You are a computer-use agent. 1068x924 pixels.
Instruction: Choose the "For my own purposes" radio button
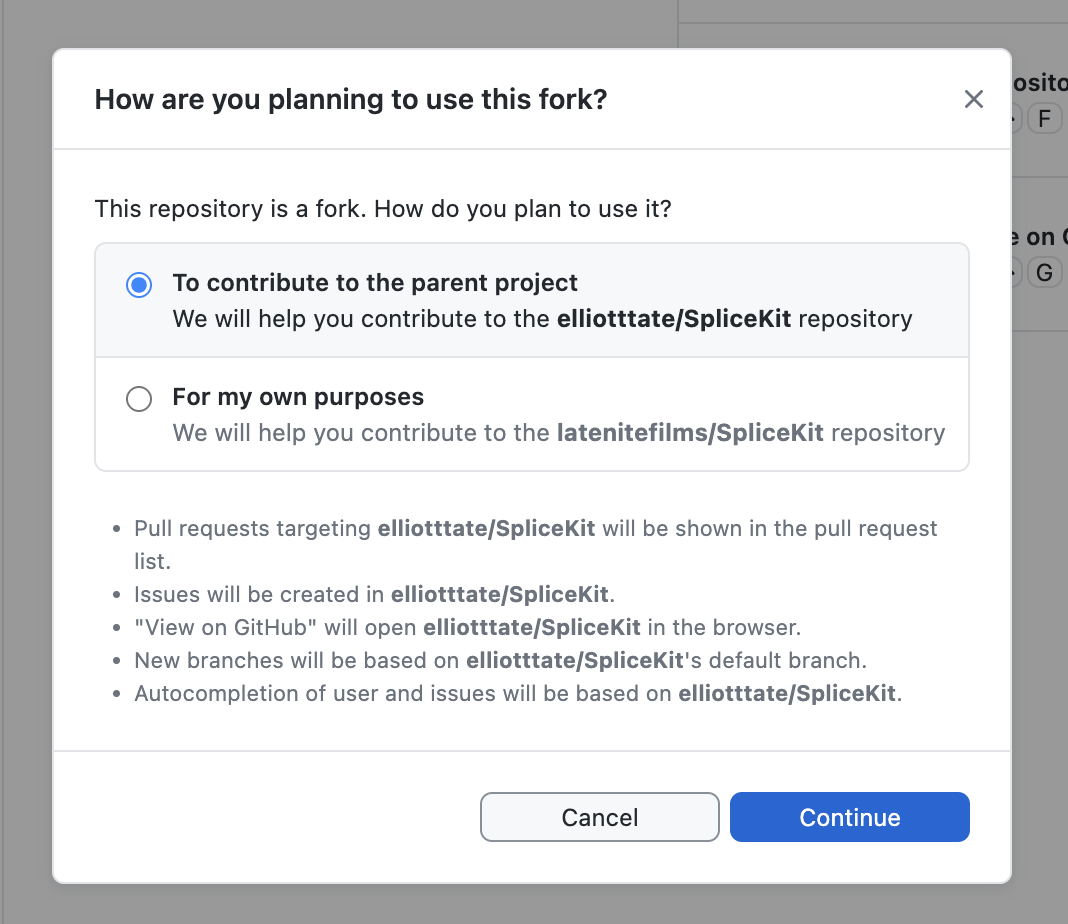coord(139,399)
